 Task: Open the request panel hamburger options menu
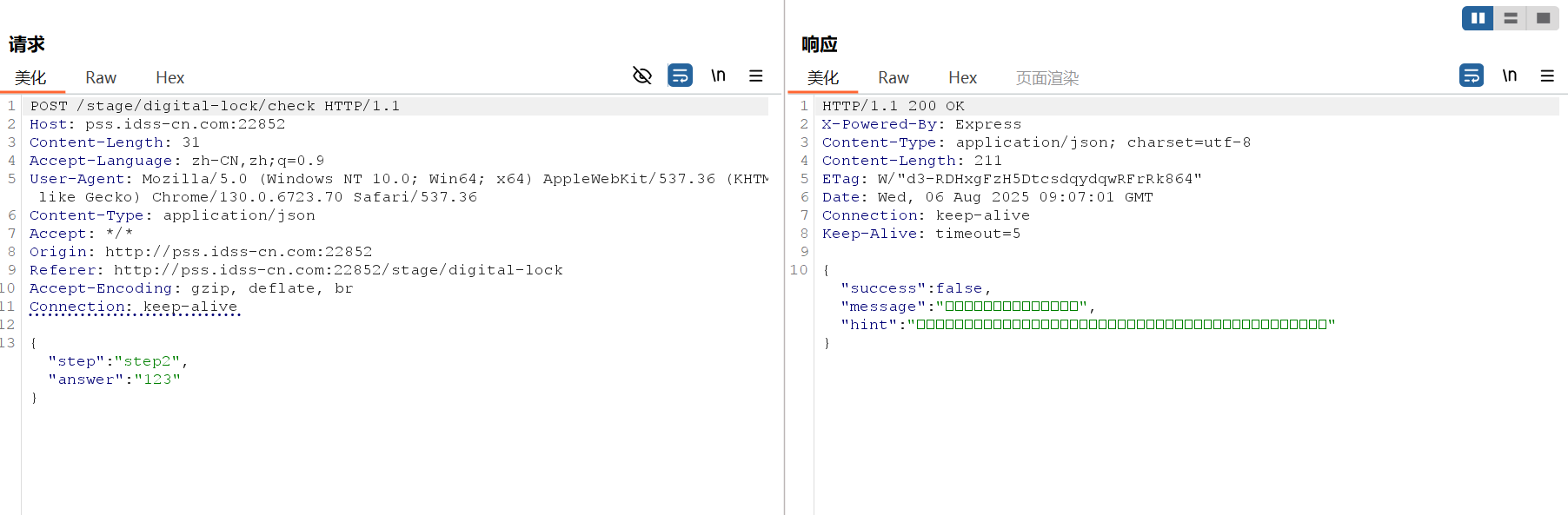pyautogui.click(x=756, y=76)
